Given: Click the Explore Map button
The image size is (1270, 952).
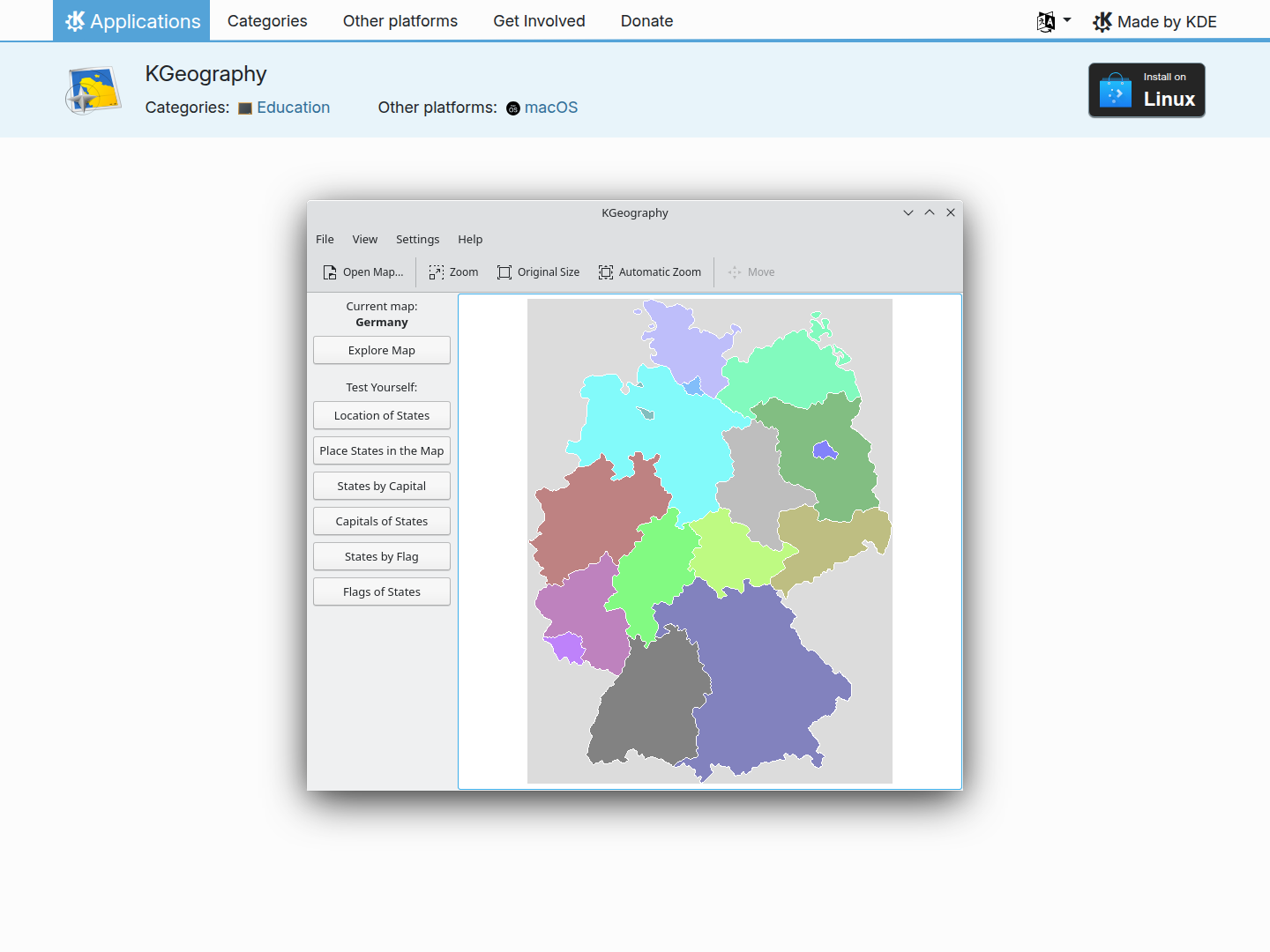Looking at the screenshot, I should pyautogui.click(x=382, y=350).
